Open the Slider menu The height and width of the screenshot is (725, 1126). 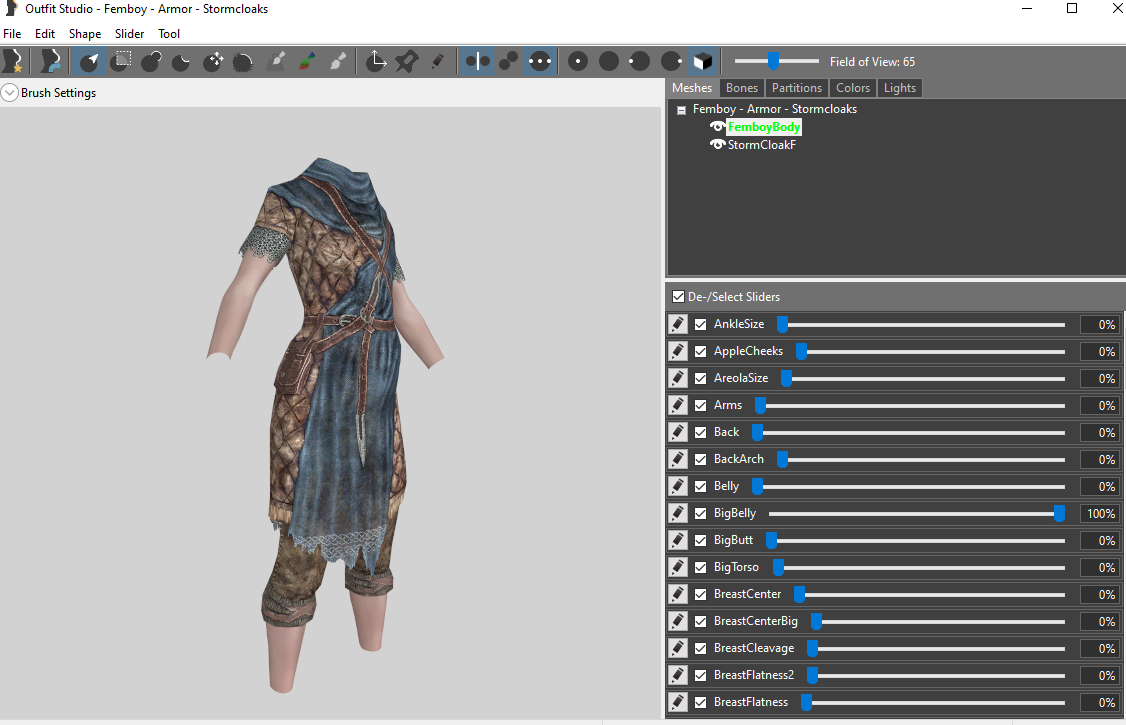129,34
